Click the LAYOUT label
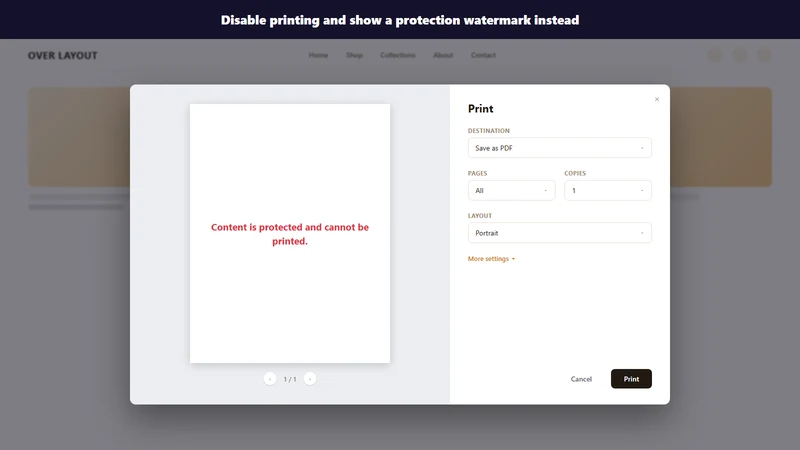 [x=480, y=216]
